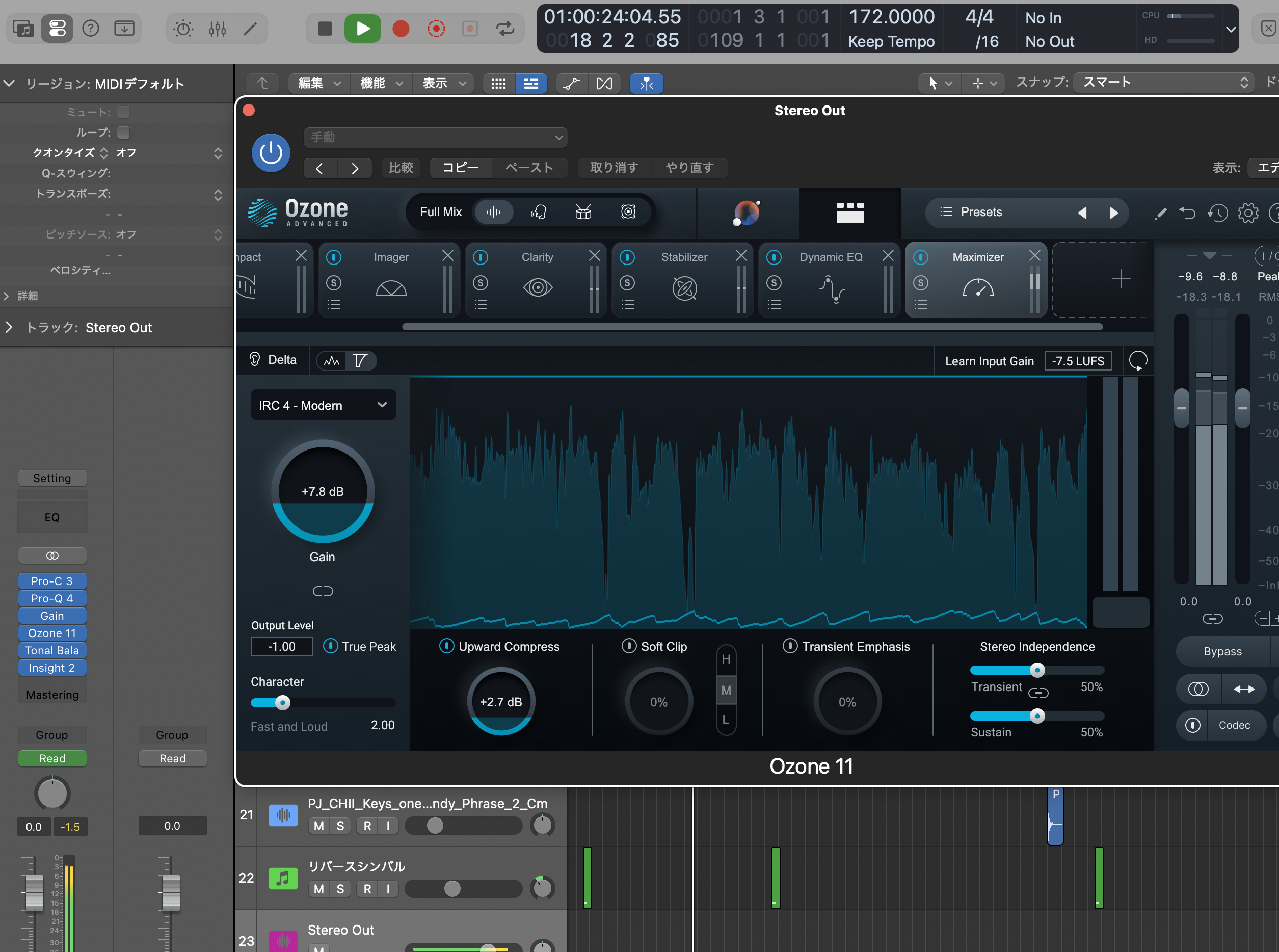Viewport: 1279px width, 952px height.
Task: Open the Ozone module chain view icon
Action: (850, 213)
